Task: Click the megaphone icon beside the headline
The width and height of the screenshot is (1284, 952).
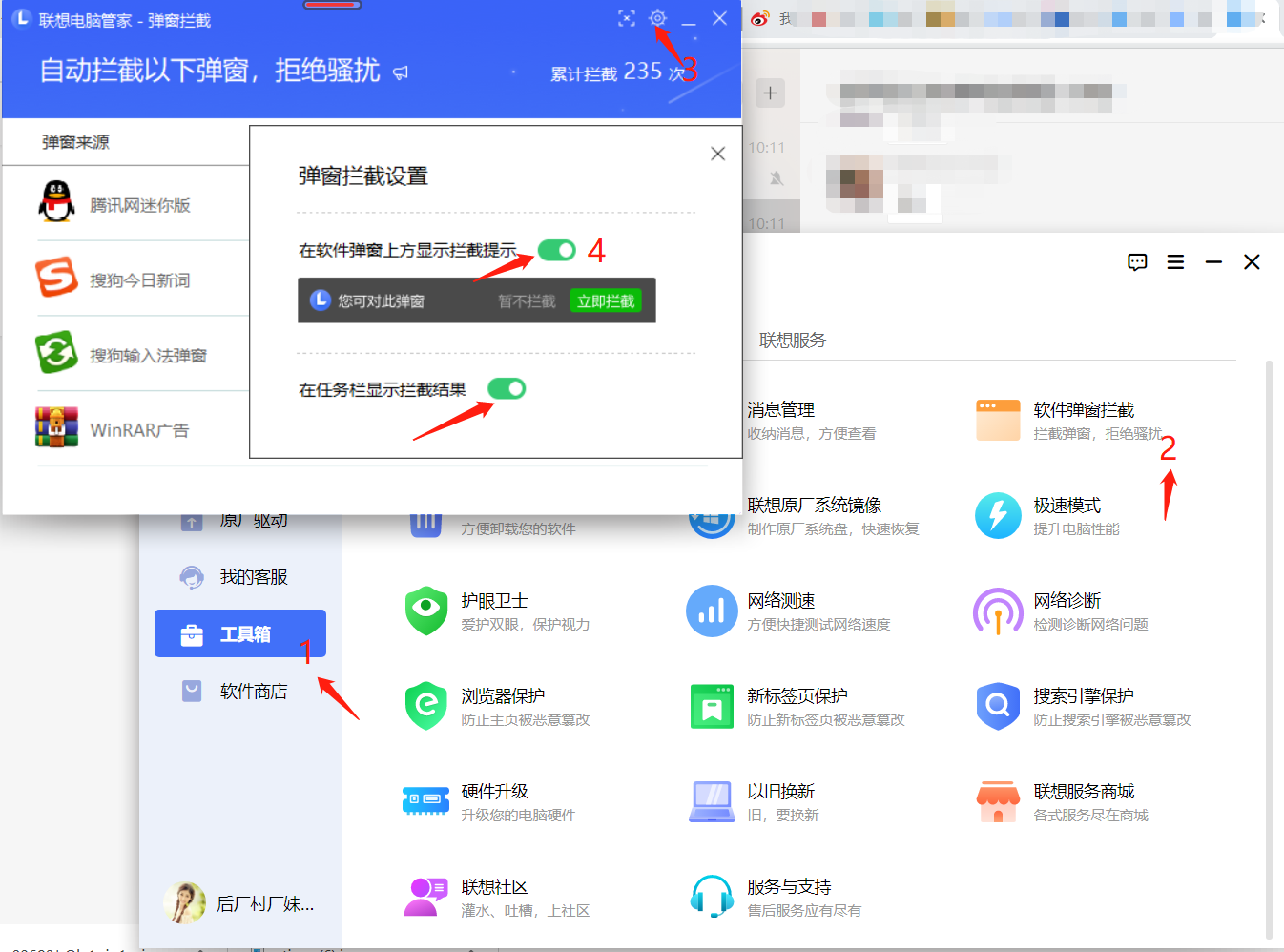Action: (401, 72)
